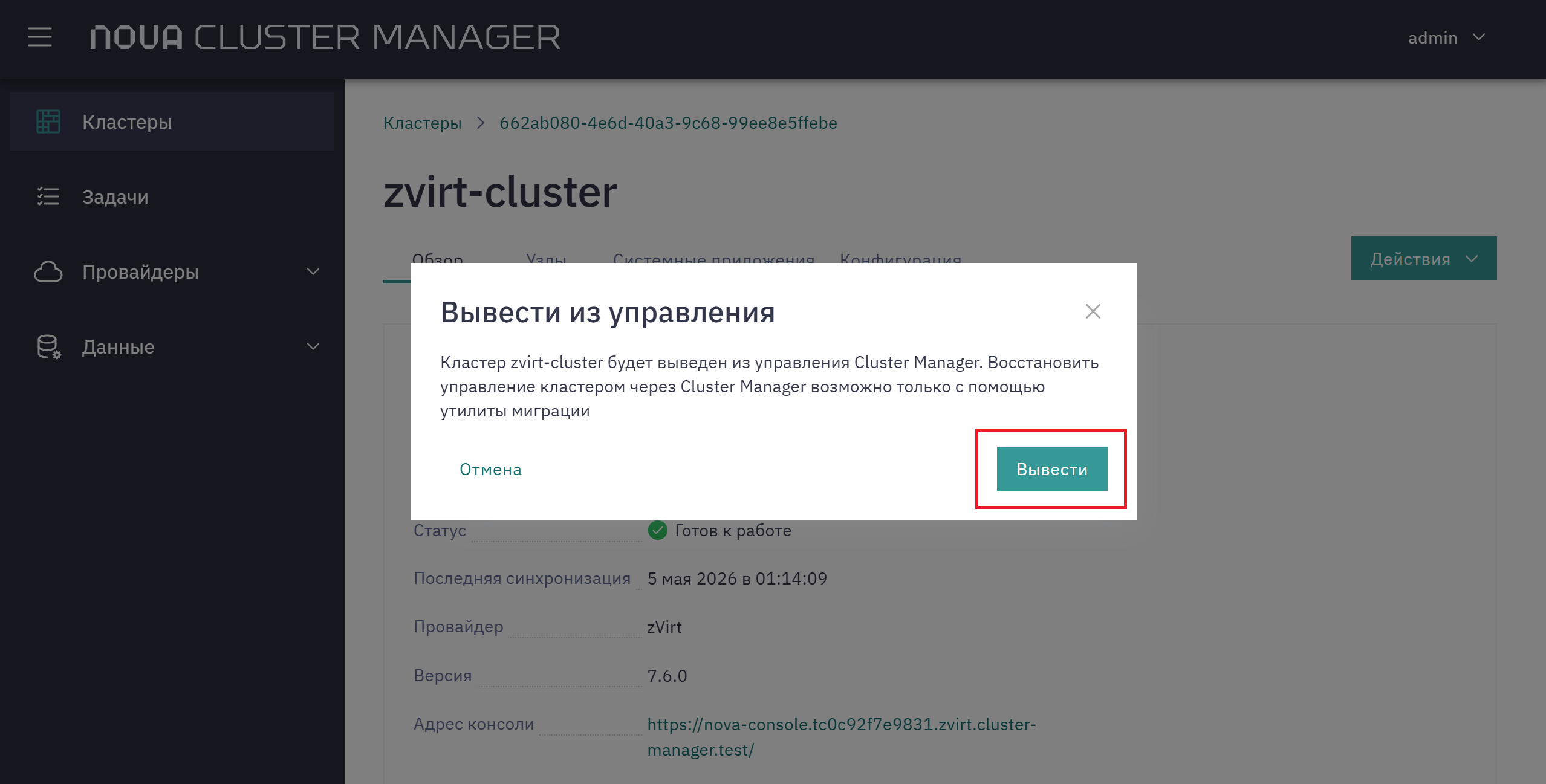1546x784 pixels.
Task: Click the zvirt-cluster page heading
Action: (500, 192)
